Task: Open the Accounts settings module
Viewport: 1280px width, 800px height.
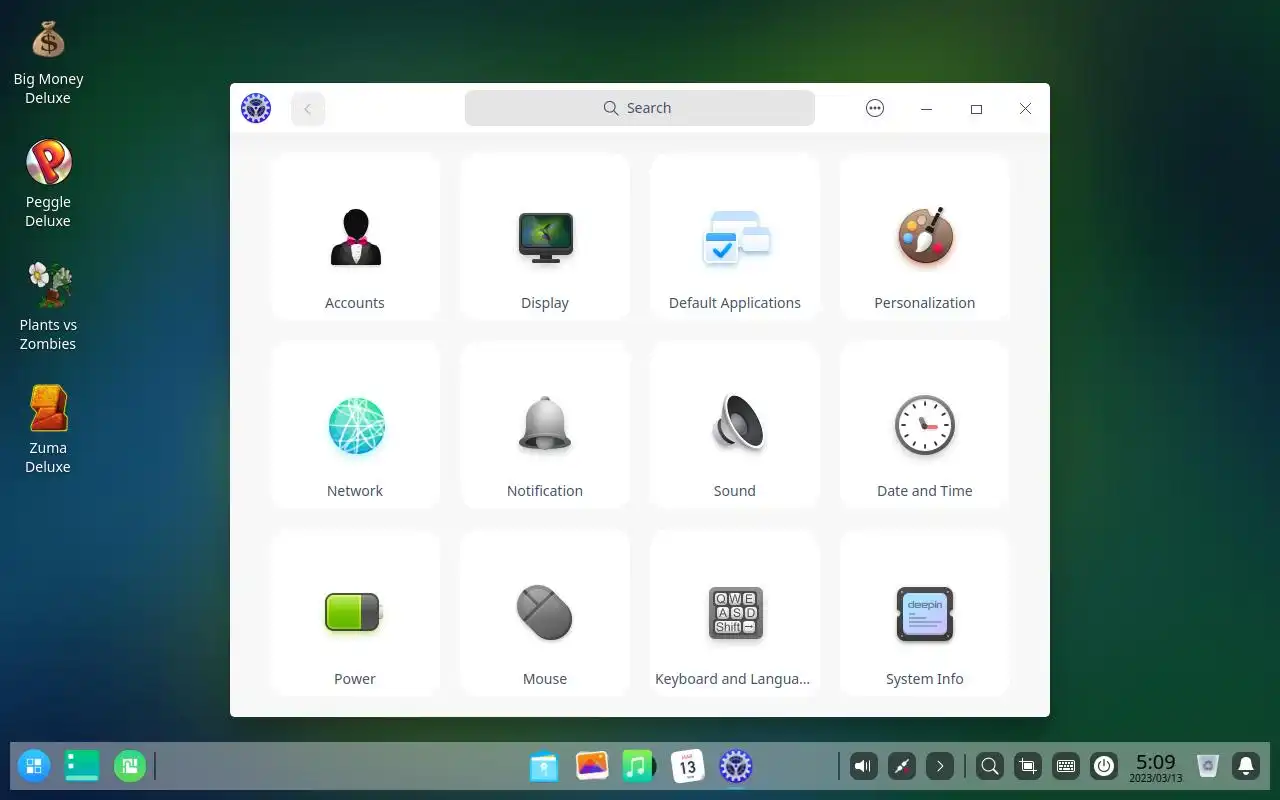Action: click(x=355, y=237)
